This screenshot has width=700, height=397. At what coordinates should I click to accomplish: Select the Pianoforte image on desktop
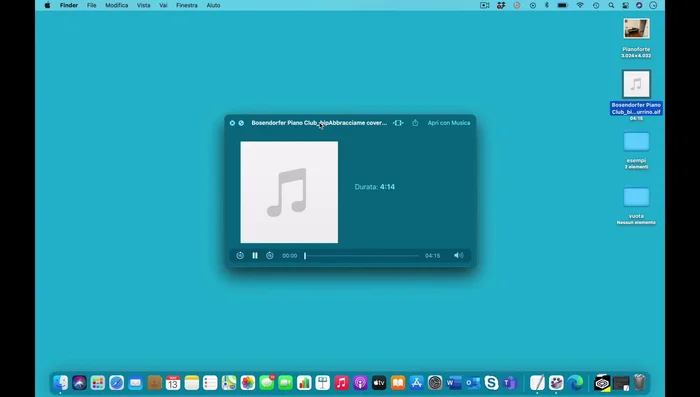pos(636,29)
